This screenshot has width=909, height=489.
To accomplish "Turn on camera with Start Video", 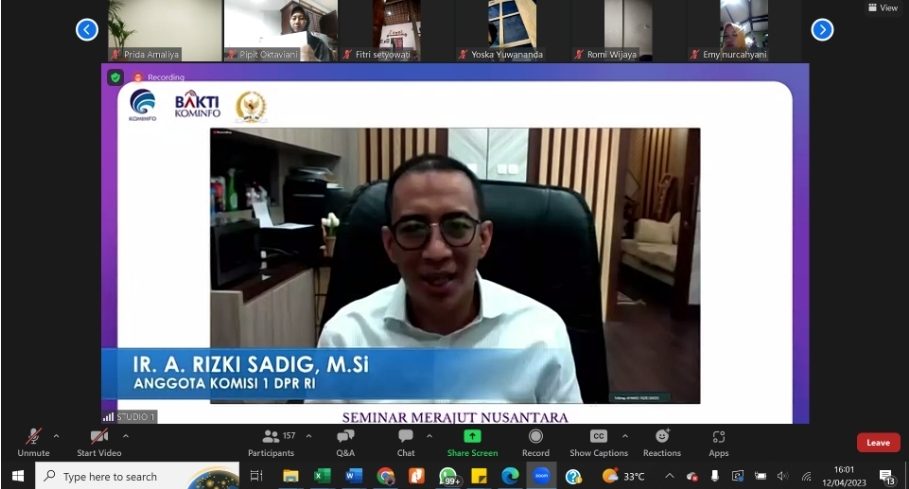I will (x=99, y=443).
